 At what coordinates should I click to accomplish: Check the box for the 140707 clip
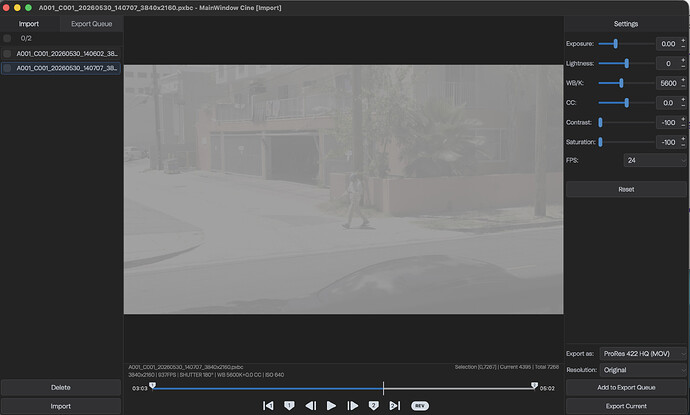(x=7, y=68)
